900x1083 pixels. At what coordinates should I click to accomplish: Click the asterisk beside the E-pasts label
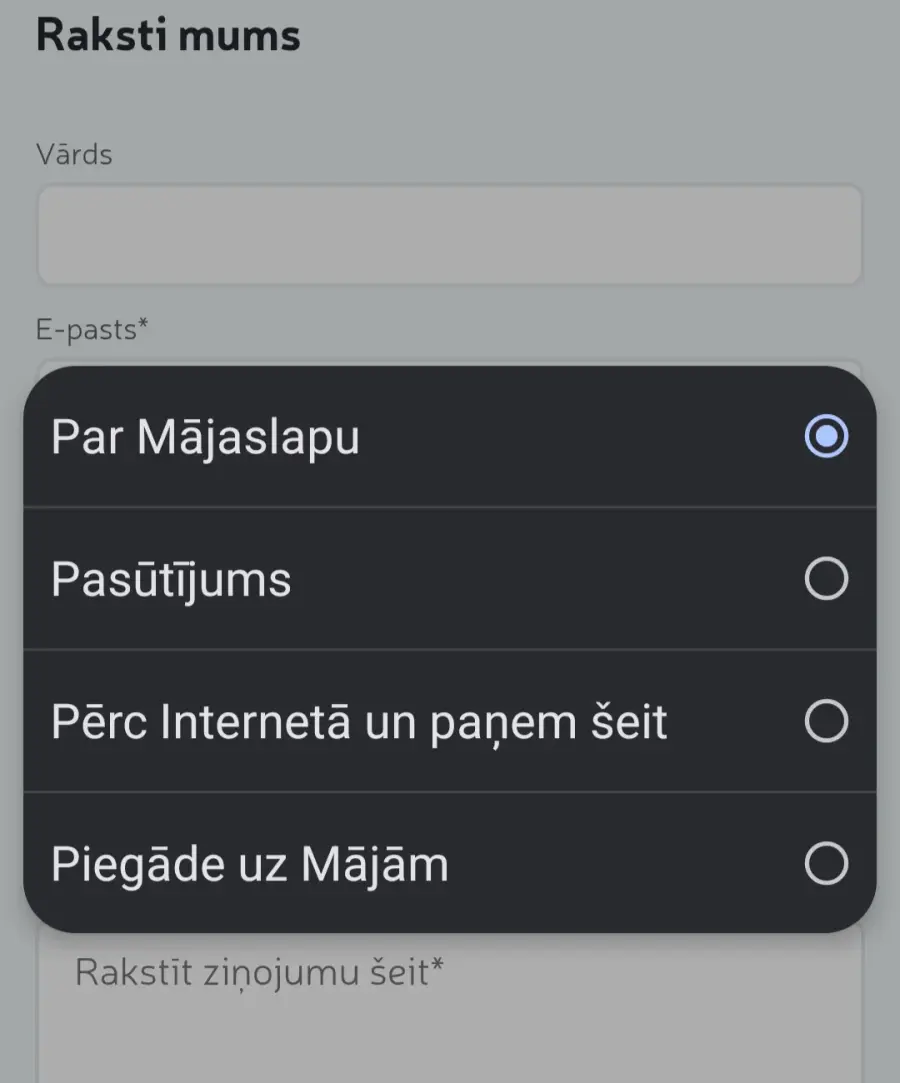tap(143, 325)
